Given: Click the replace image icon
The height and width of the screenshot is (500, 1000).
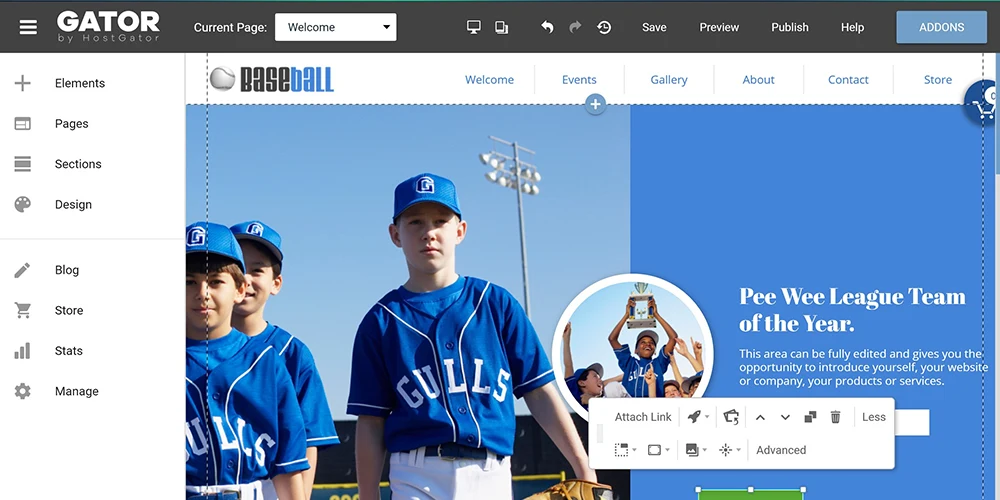Looking at the screenshot, I should [731, 417].
